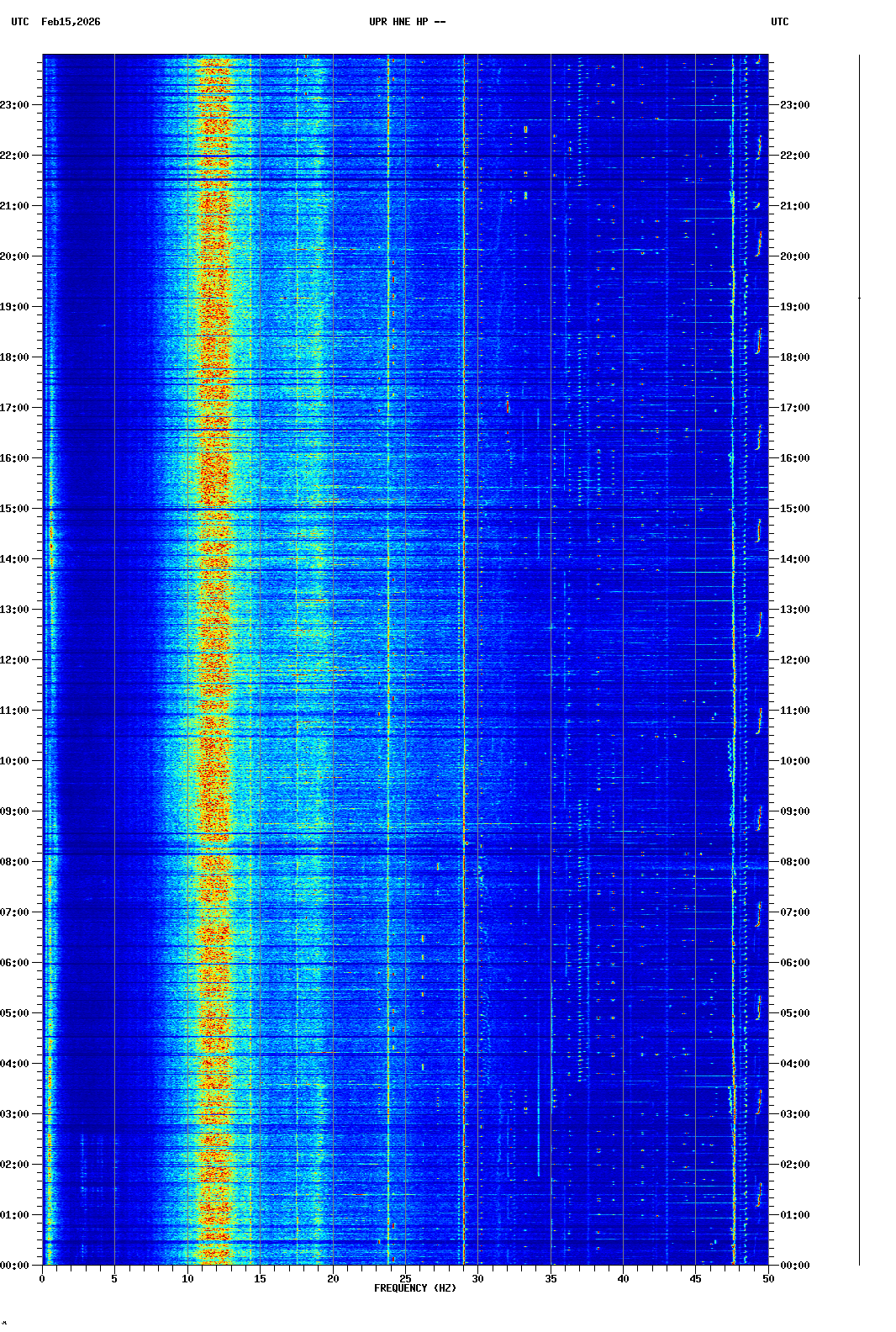The image size is (896, 1332).
Task: Select the 23:00 marker on left axis
Action: (15, 105)
